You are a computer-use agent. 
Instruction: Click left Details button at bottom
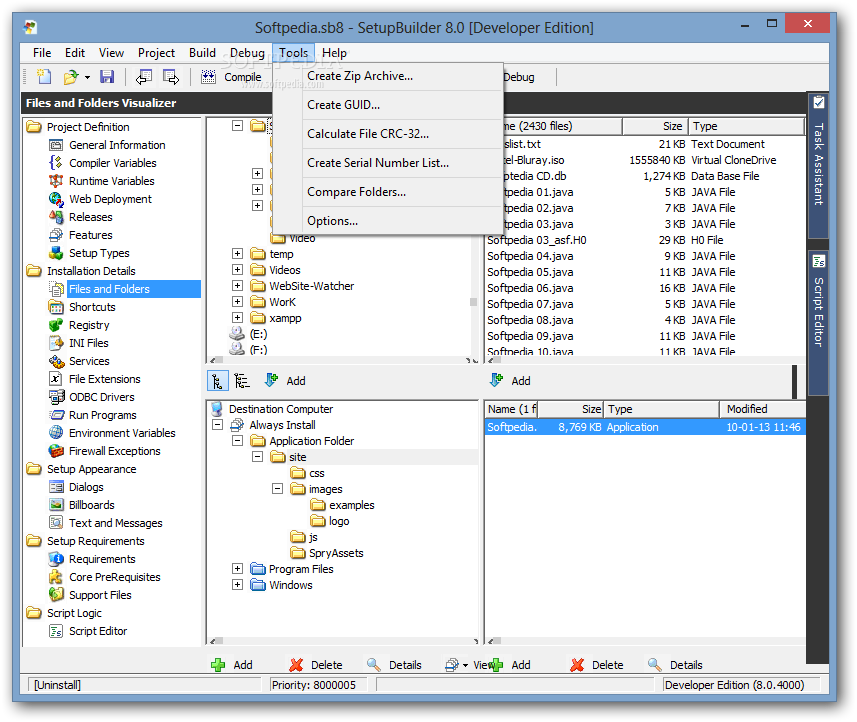coord(395,665)
